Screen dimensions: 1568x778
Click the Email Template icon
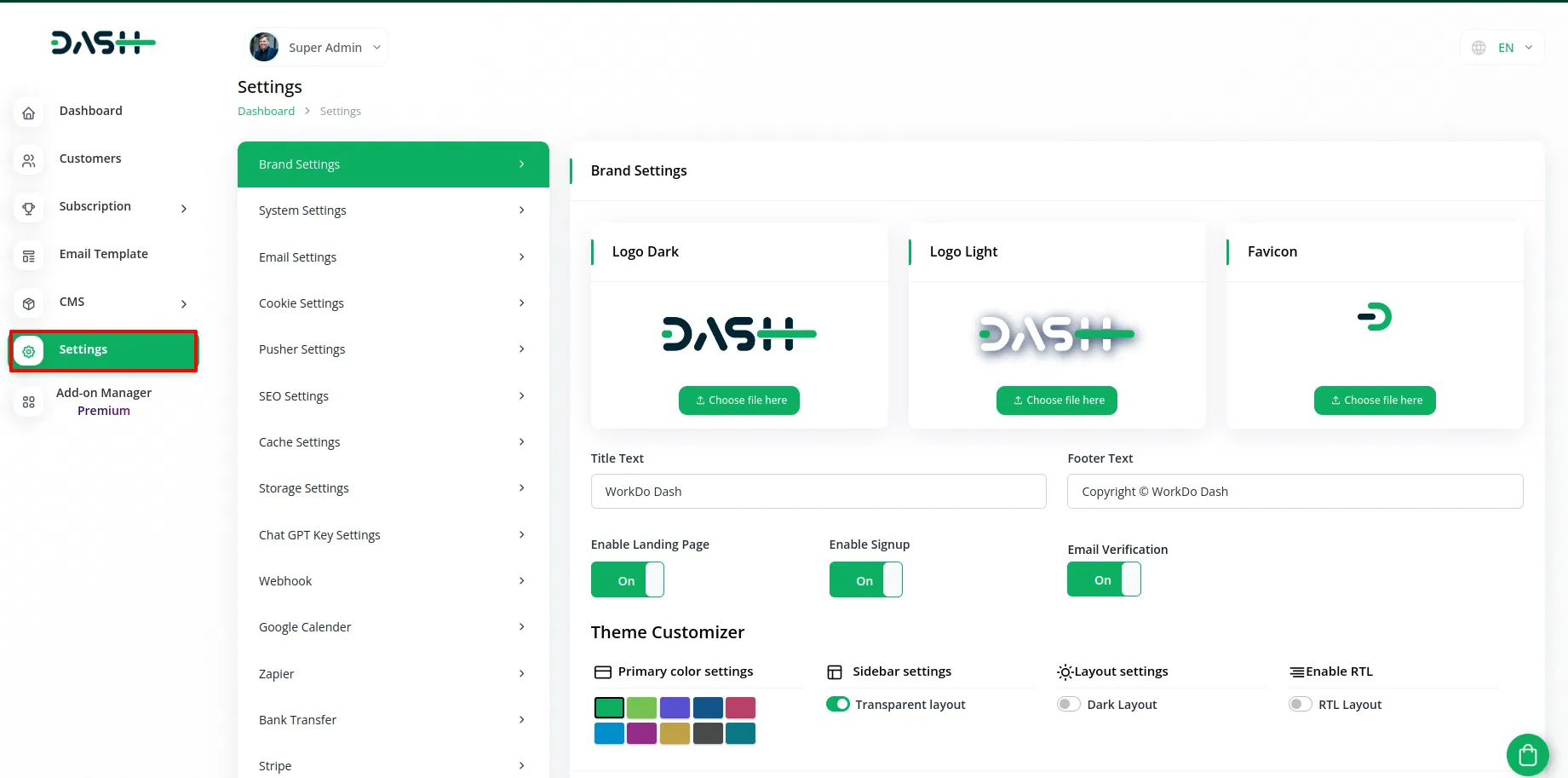(29, 256)
